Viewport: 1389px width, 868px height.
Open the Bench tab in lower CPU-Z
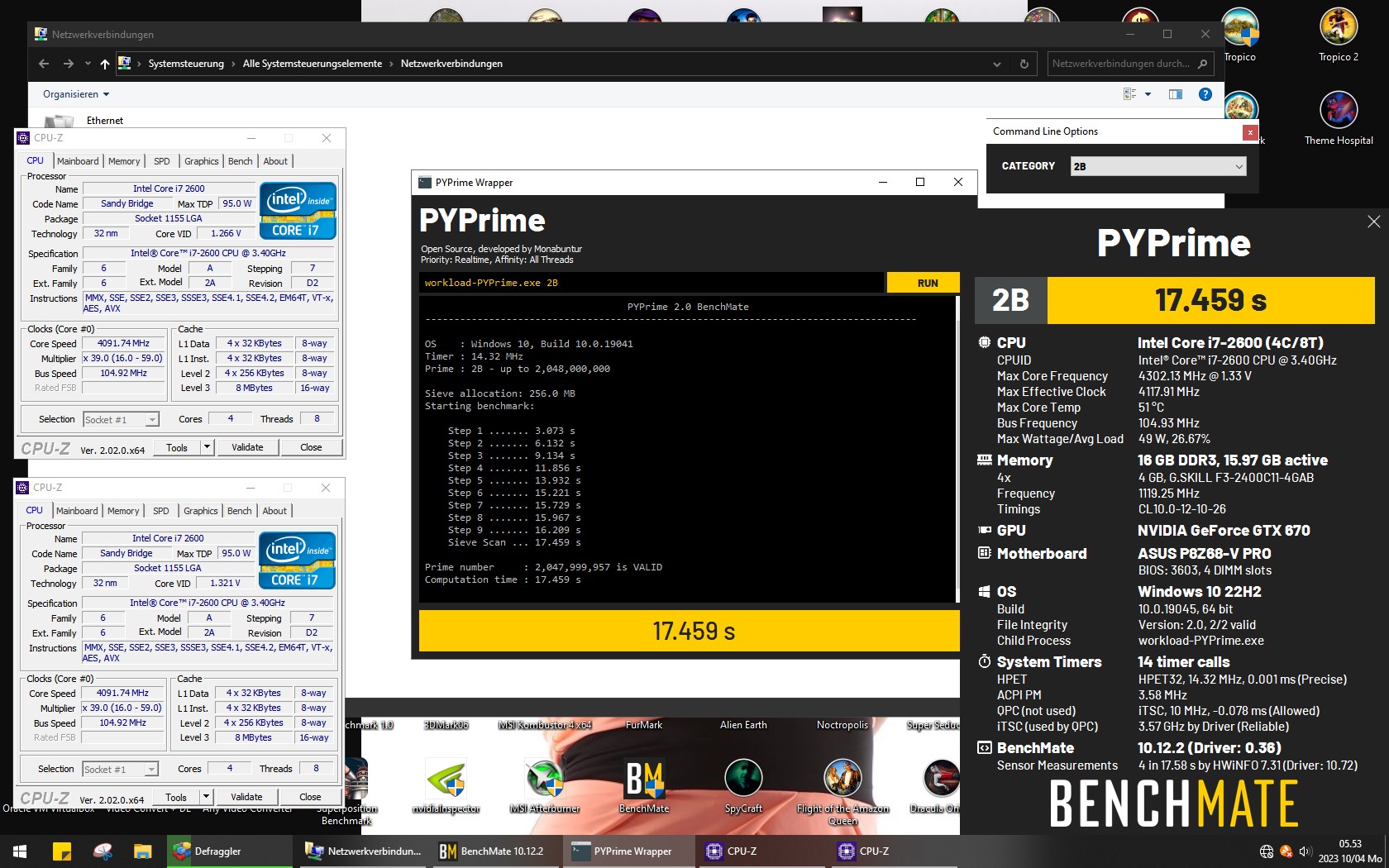pyautogui.click(x=240, y=511)
